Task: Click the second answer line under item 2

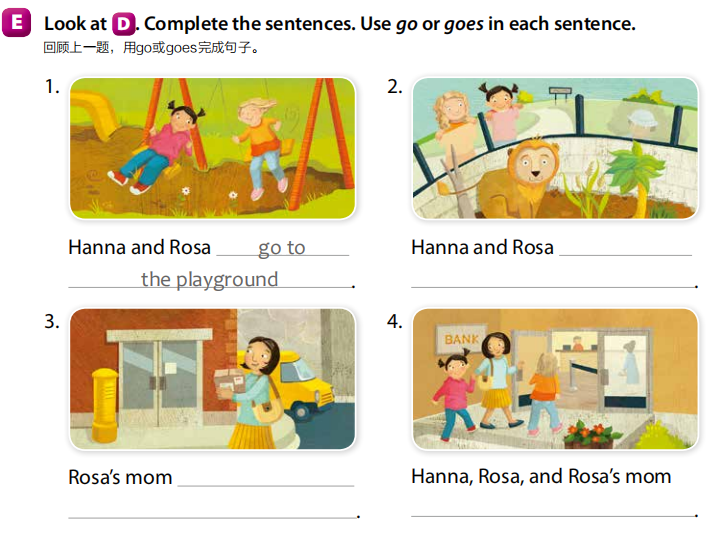Action: [552, 280]
